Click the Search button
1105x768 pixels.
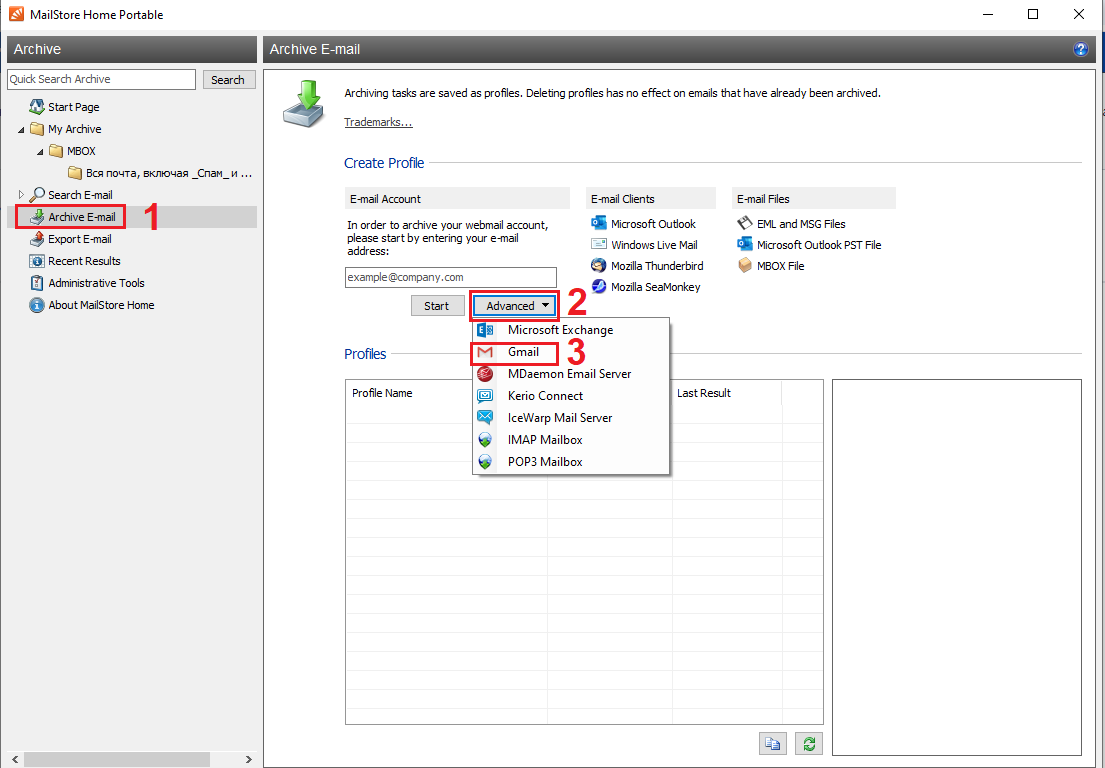click(228, 80)
